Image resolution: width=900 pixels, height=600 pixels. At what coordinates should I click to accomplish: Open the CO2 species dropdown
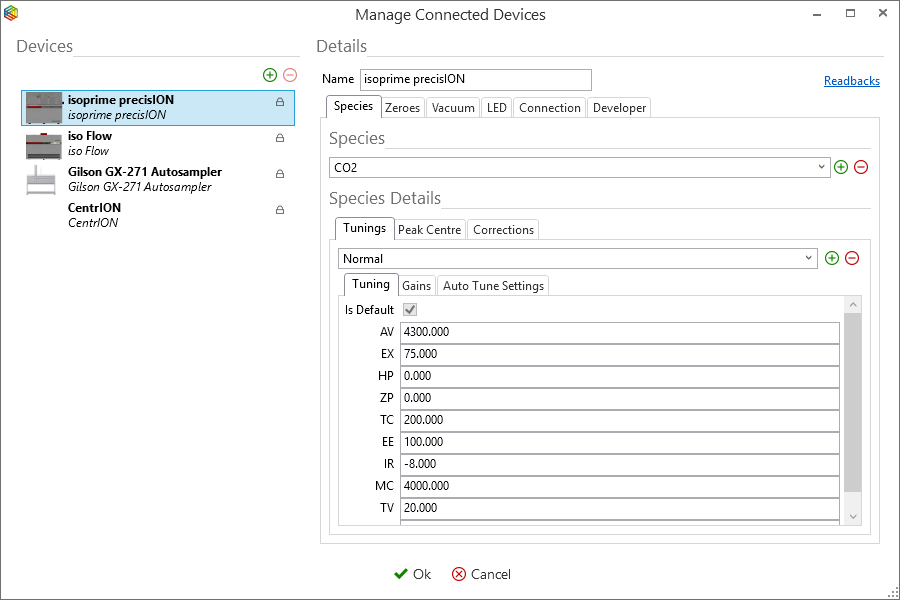[820, 167]
